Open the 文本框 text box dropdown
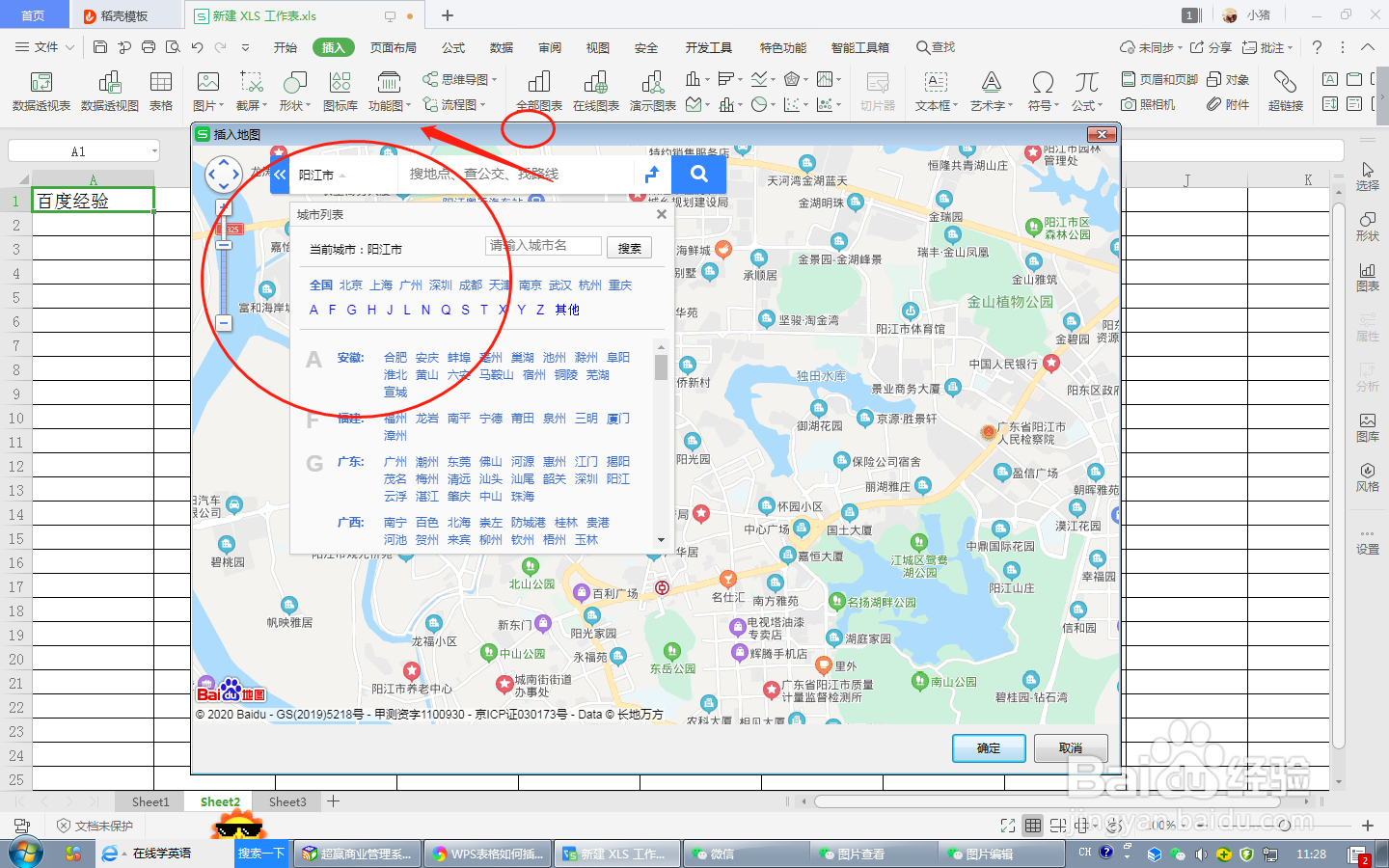 (936, 105)
